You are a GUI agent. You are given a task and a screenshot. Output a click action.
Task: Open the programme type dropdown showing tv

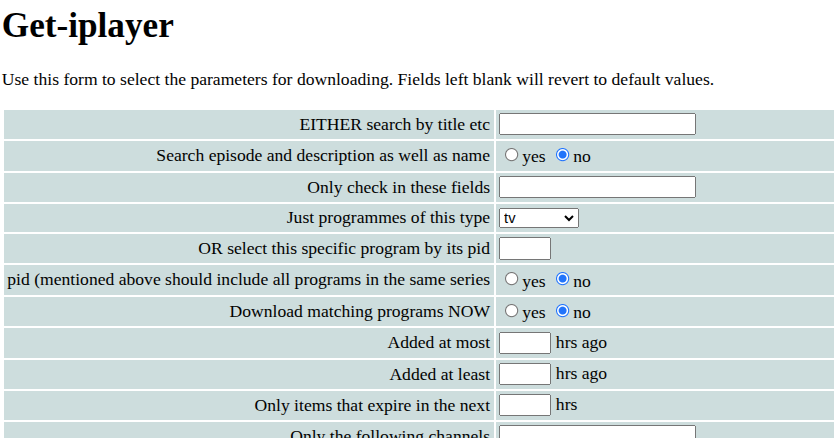click(x=539, y=218)
